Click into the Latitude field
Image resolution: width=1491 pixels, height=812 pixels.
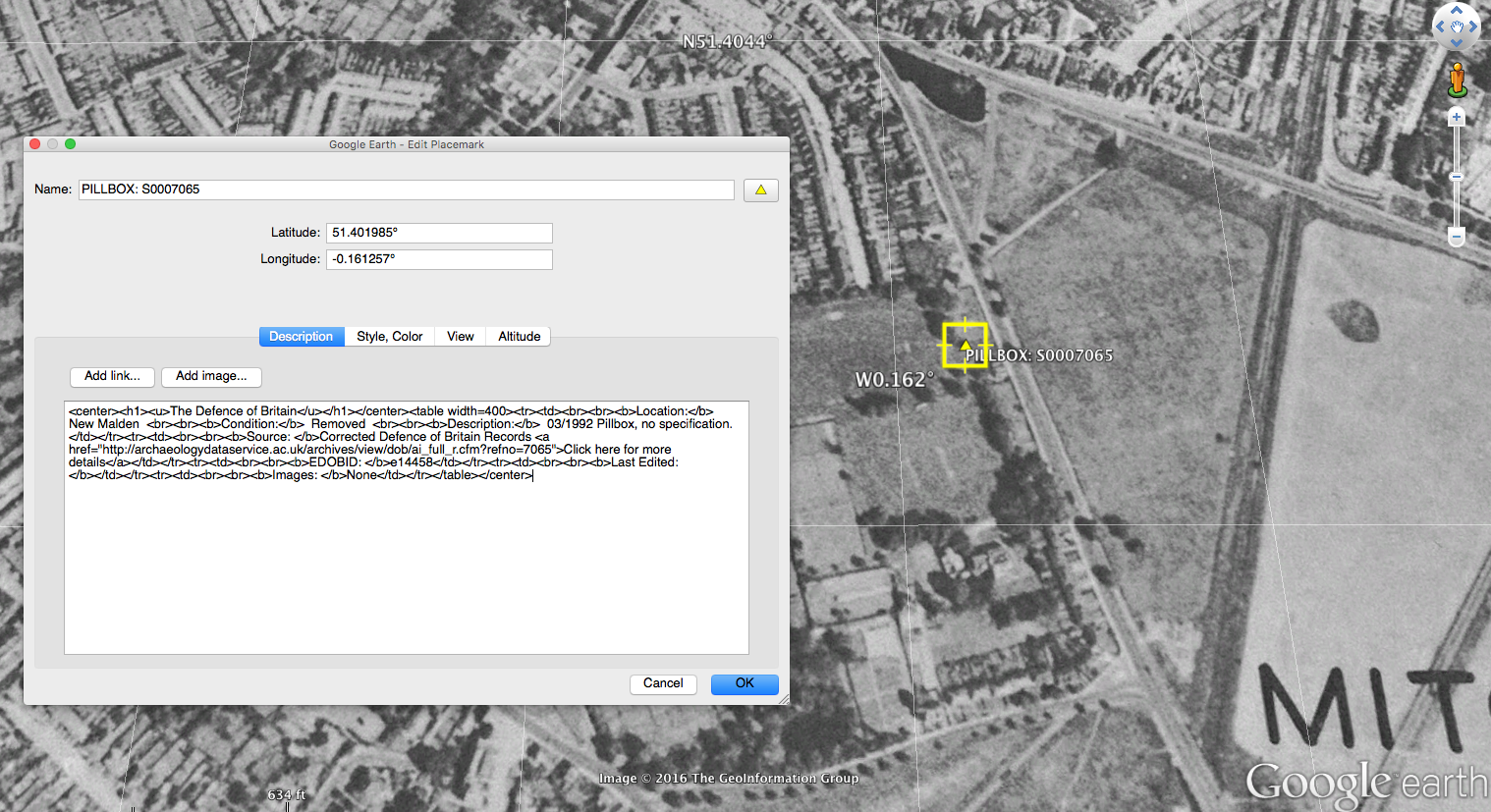pos(439,233)
